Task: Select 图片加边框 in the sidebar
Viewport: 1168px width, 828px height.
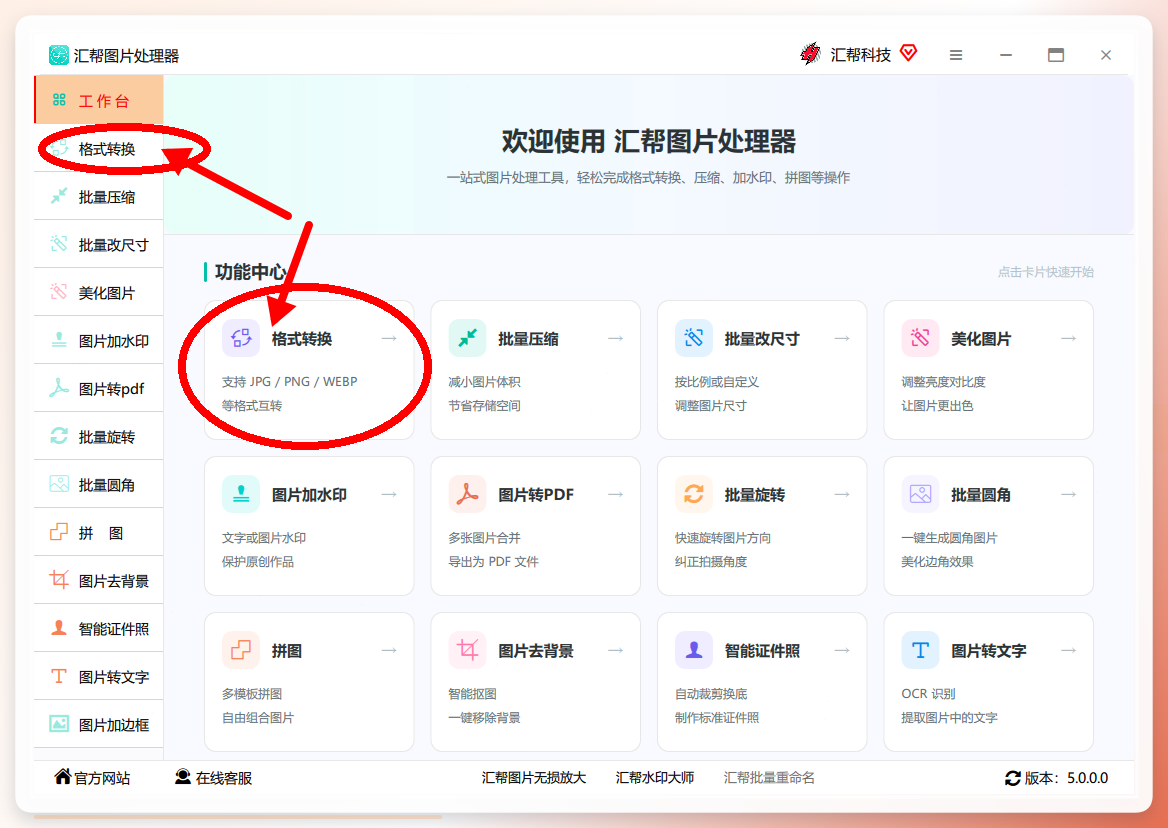Action: pyautogui.click(x=98, y=724)
